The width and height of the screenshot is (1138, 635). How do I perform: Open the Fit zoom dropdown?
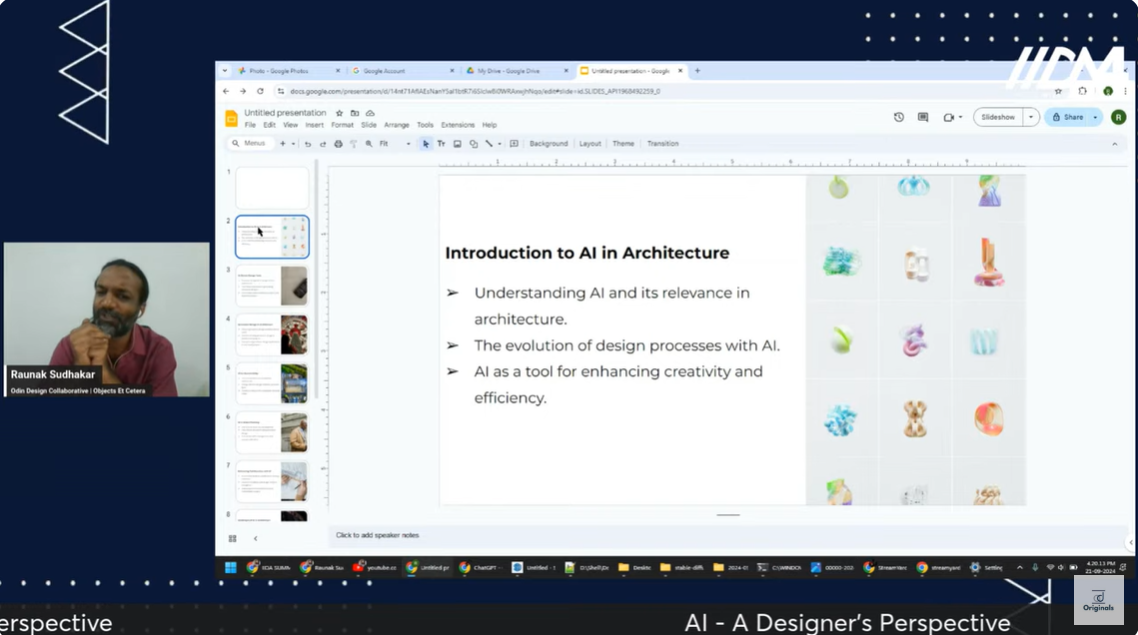394,144
